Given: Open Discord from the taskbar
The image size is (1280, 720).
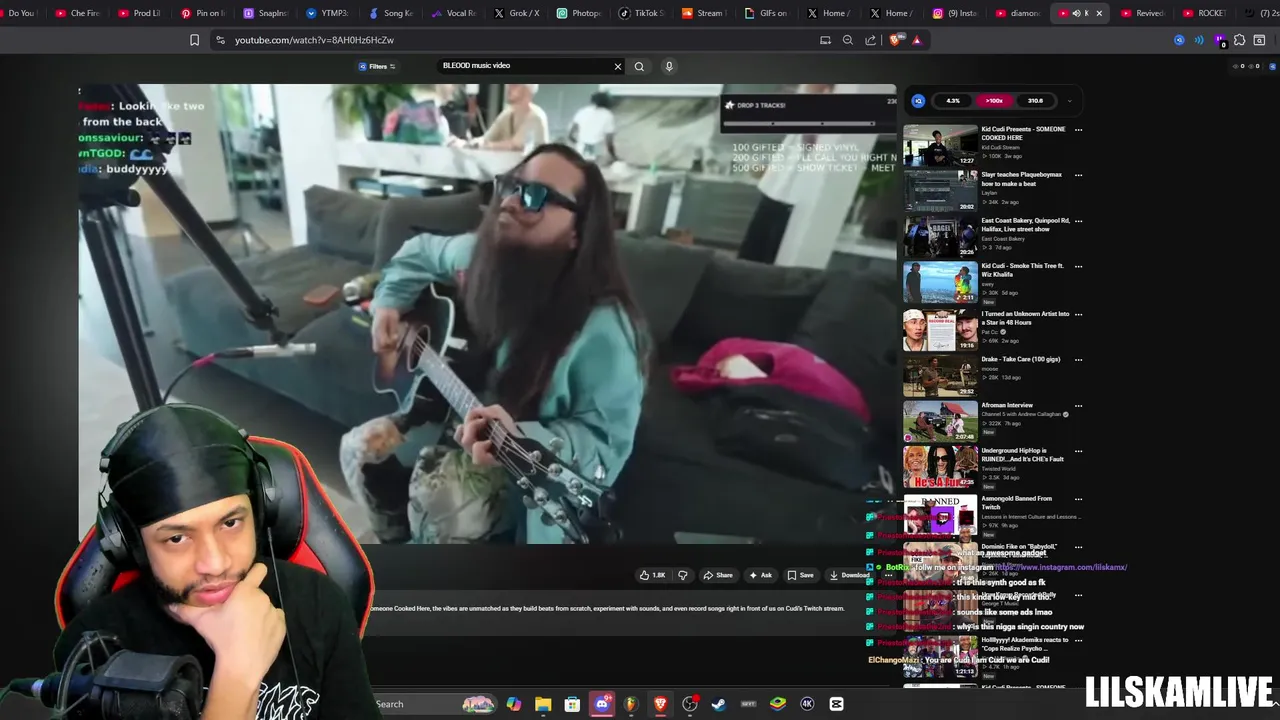Looking at the screenshot, I should [x=602, y=704].
